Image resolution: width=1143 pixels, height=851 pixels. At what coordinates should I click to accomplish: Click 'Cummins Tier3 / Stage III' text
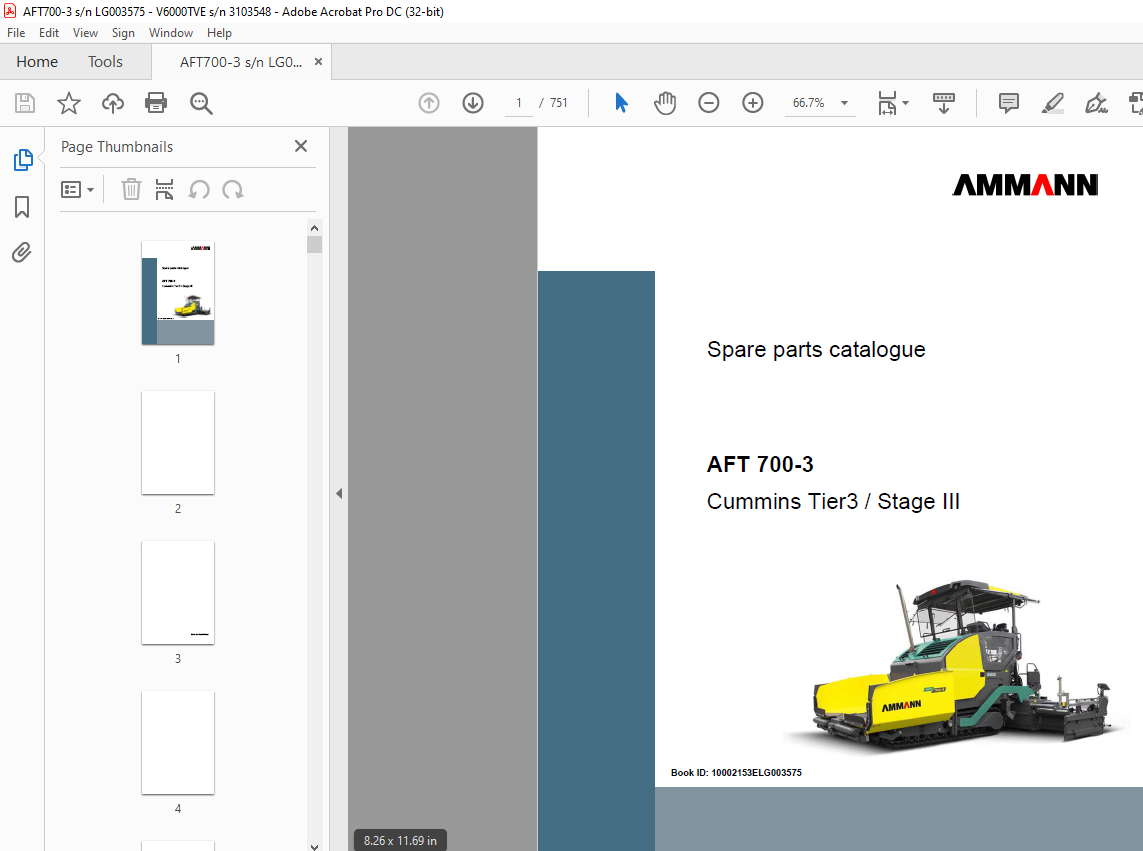833,502
